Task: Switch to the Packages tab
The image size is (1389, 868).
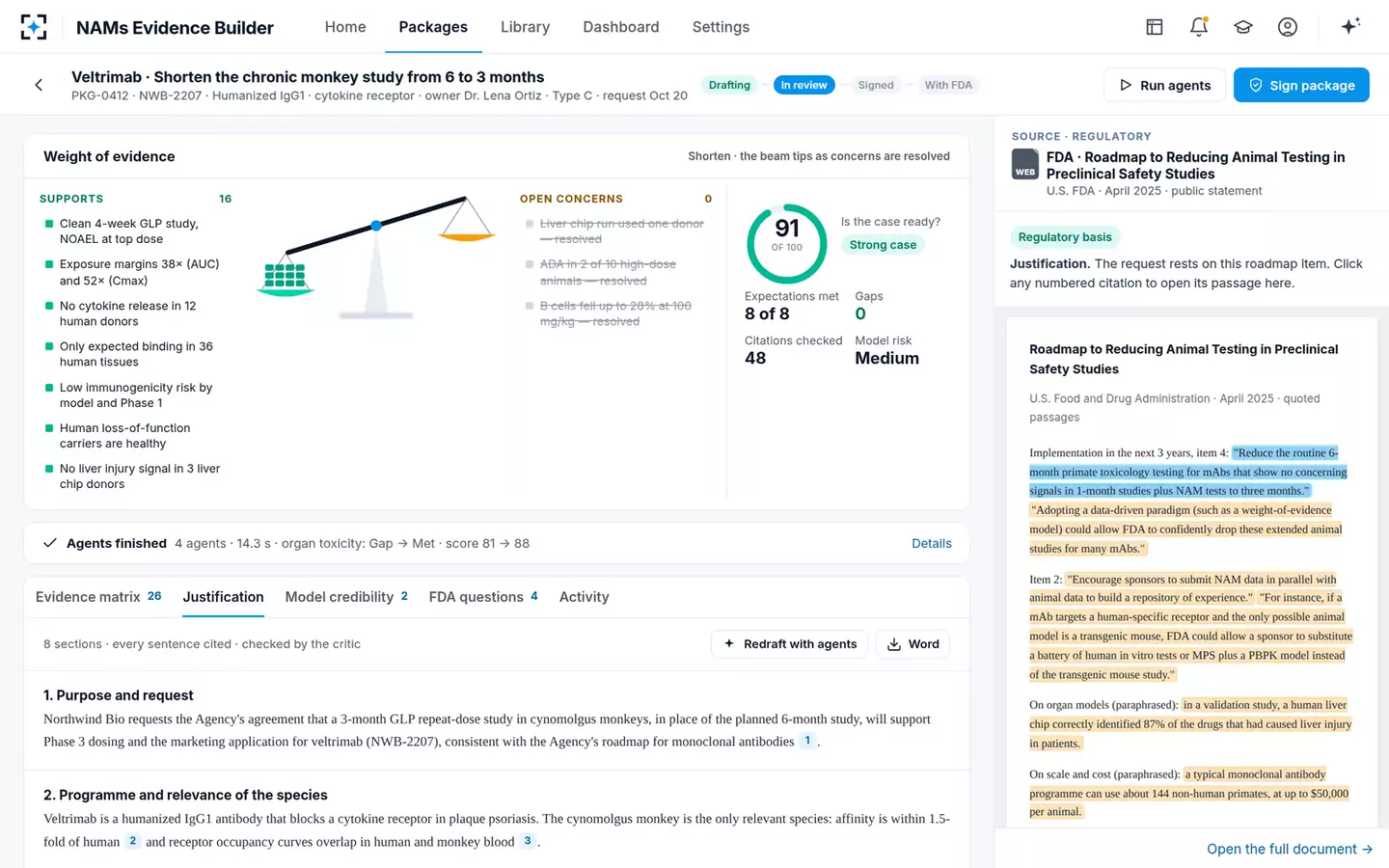Action: coord(433,27)
